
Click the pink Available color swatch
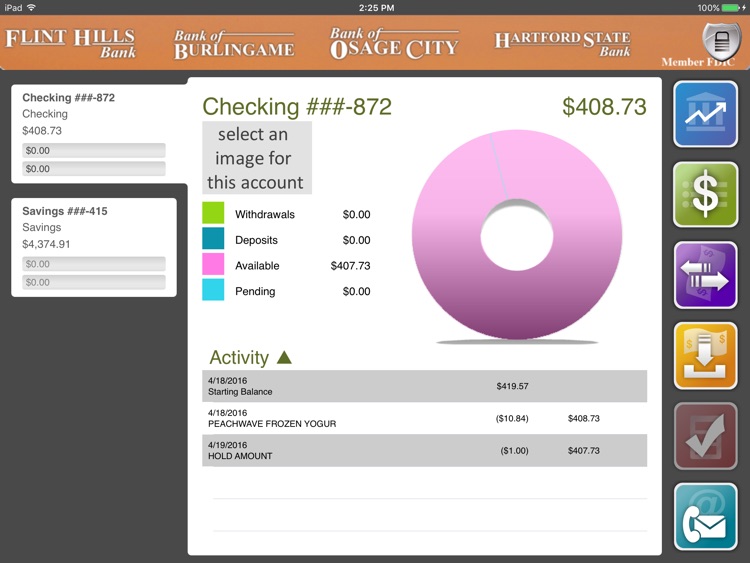(x=213, y=264)
